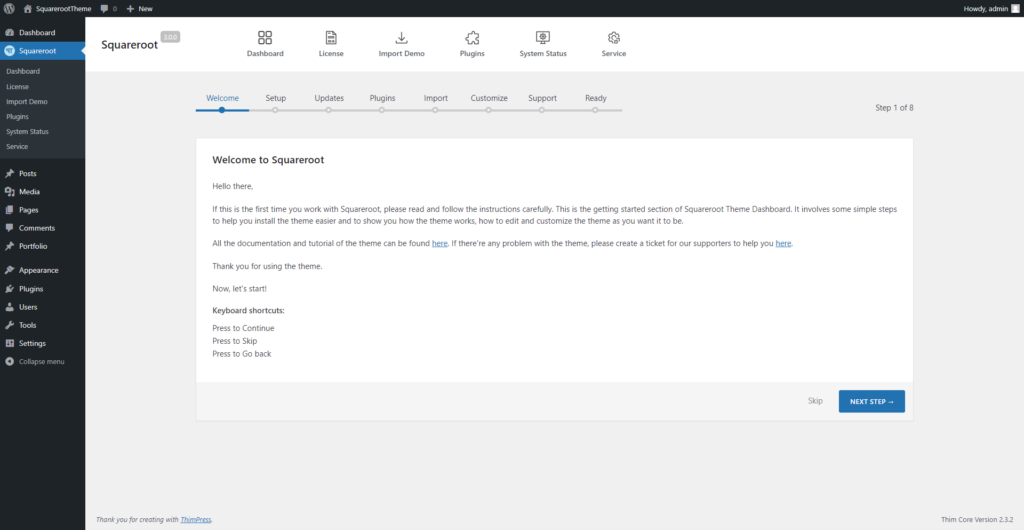This screenshot has width=1024, height=530.
Task: Open the admin user avatar menu
Action: click(x=1015, y=9)
